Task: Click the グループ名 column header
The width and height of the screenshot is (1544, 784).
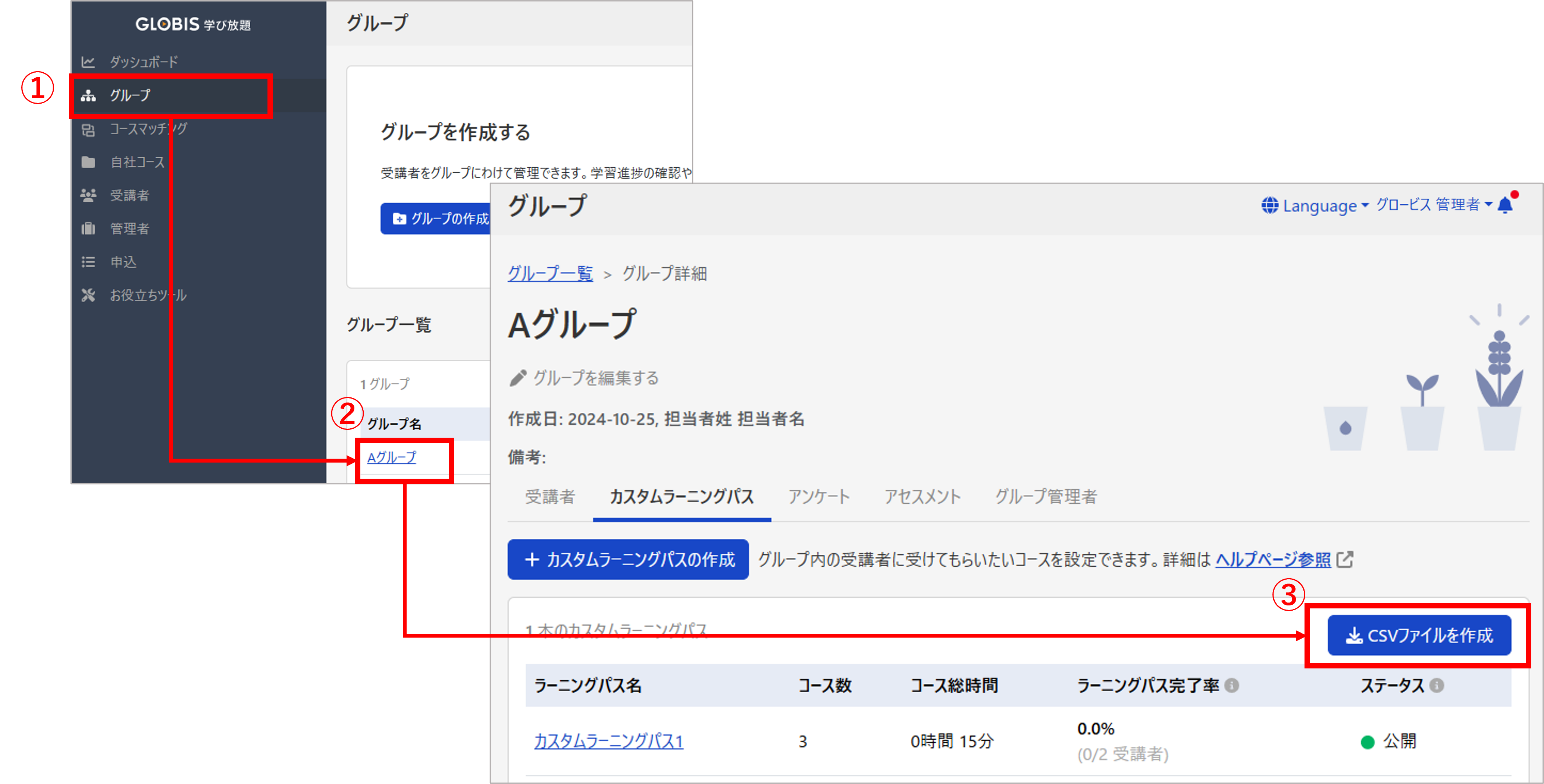Action: [x=394, y=424]
